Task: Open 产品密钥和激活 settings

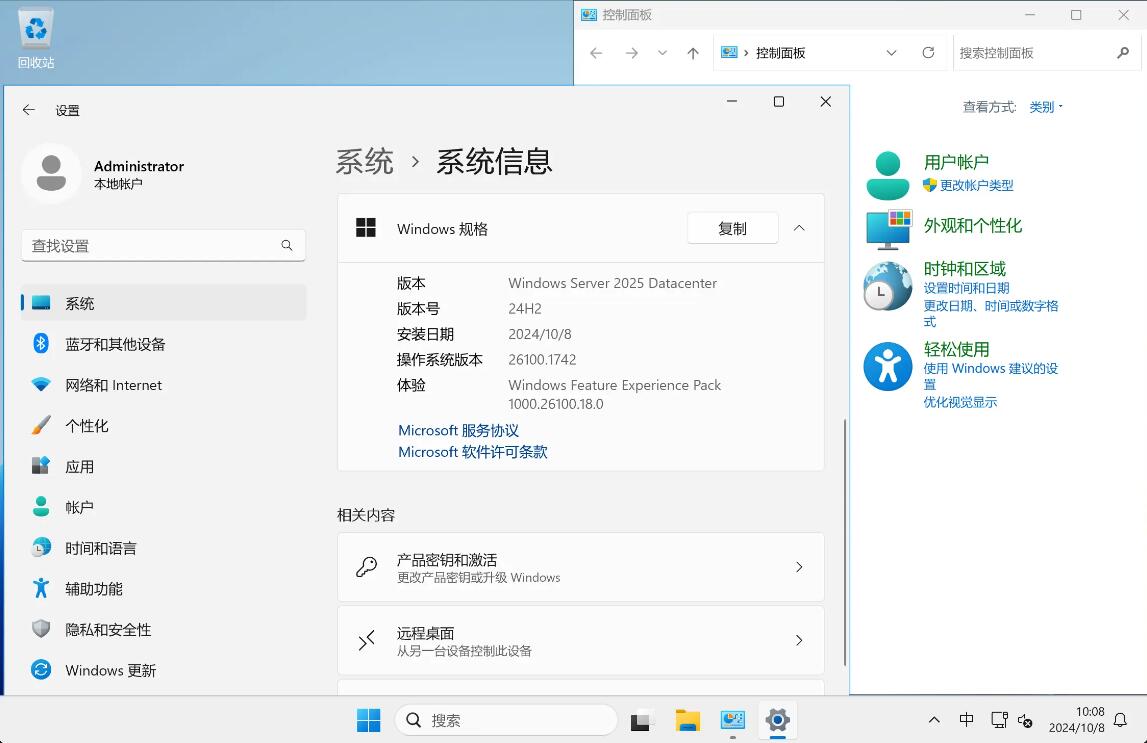Action: pos(581,567)
